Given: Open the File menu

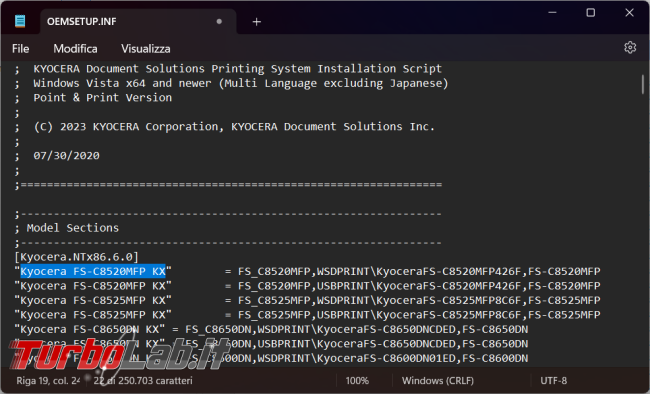Looking at the screenshot, I should click(20, 49).
